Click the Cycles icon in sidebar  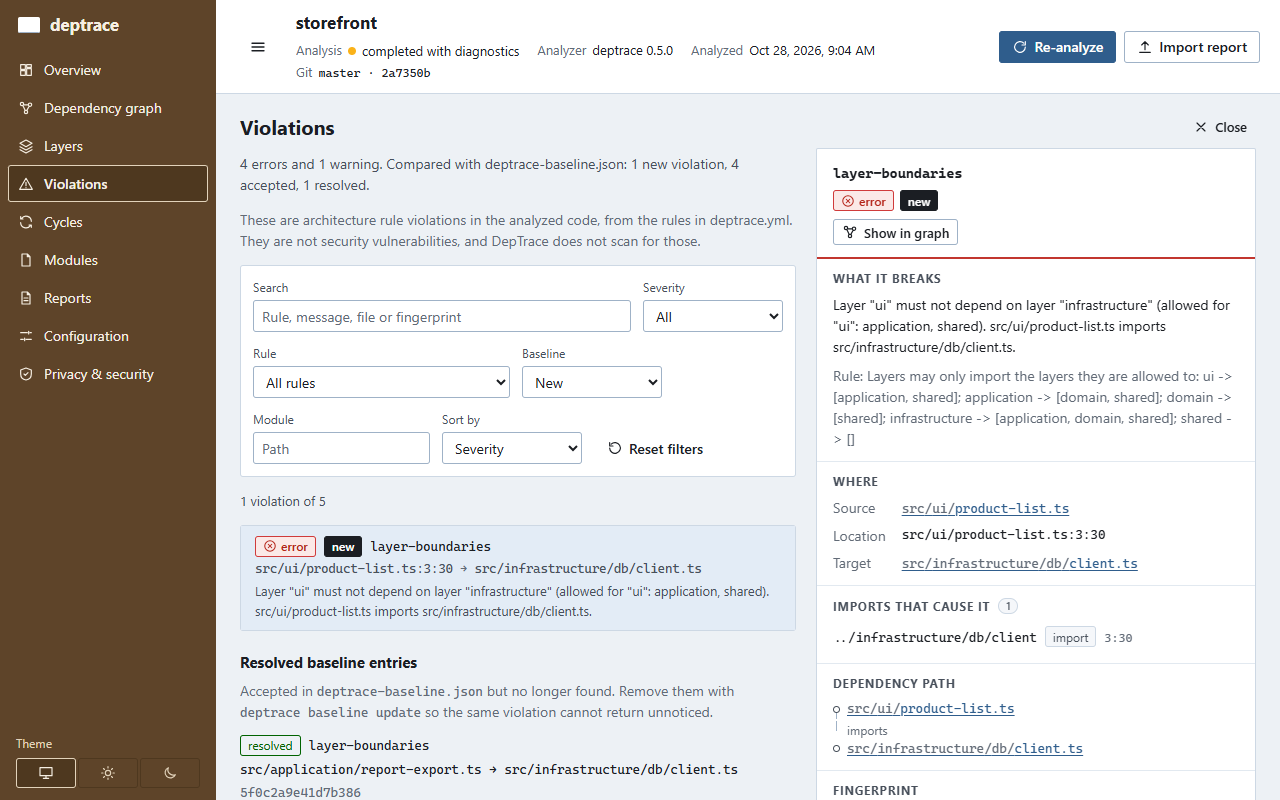pos(26,222)
